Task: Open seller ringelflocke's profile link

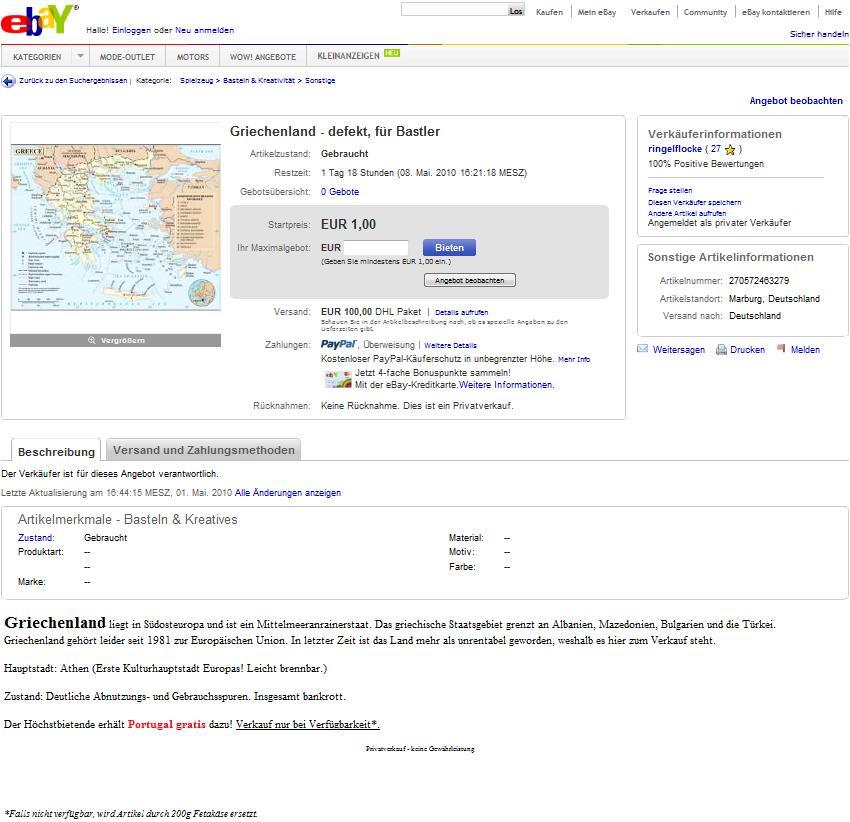Action: [x=675, y=149]
